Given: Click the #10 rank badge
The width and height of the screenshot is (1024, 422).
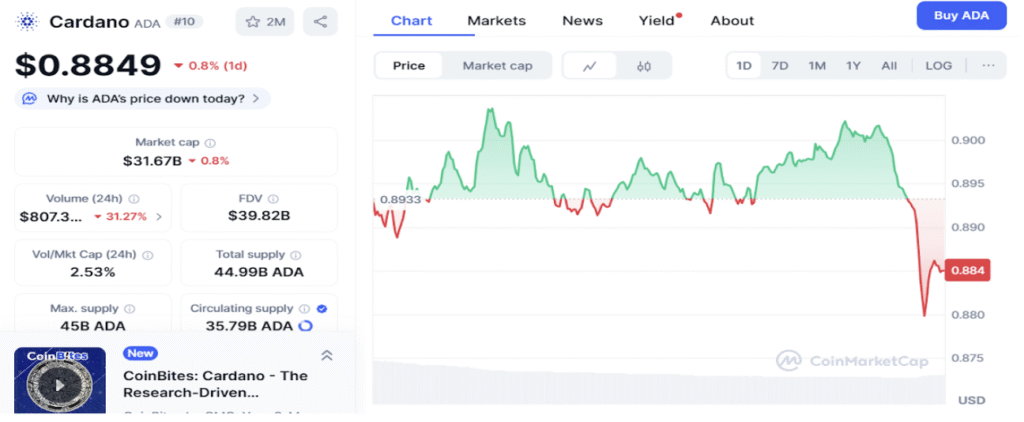Looking at the screenshot, I should 184,22.
